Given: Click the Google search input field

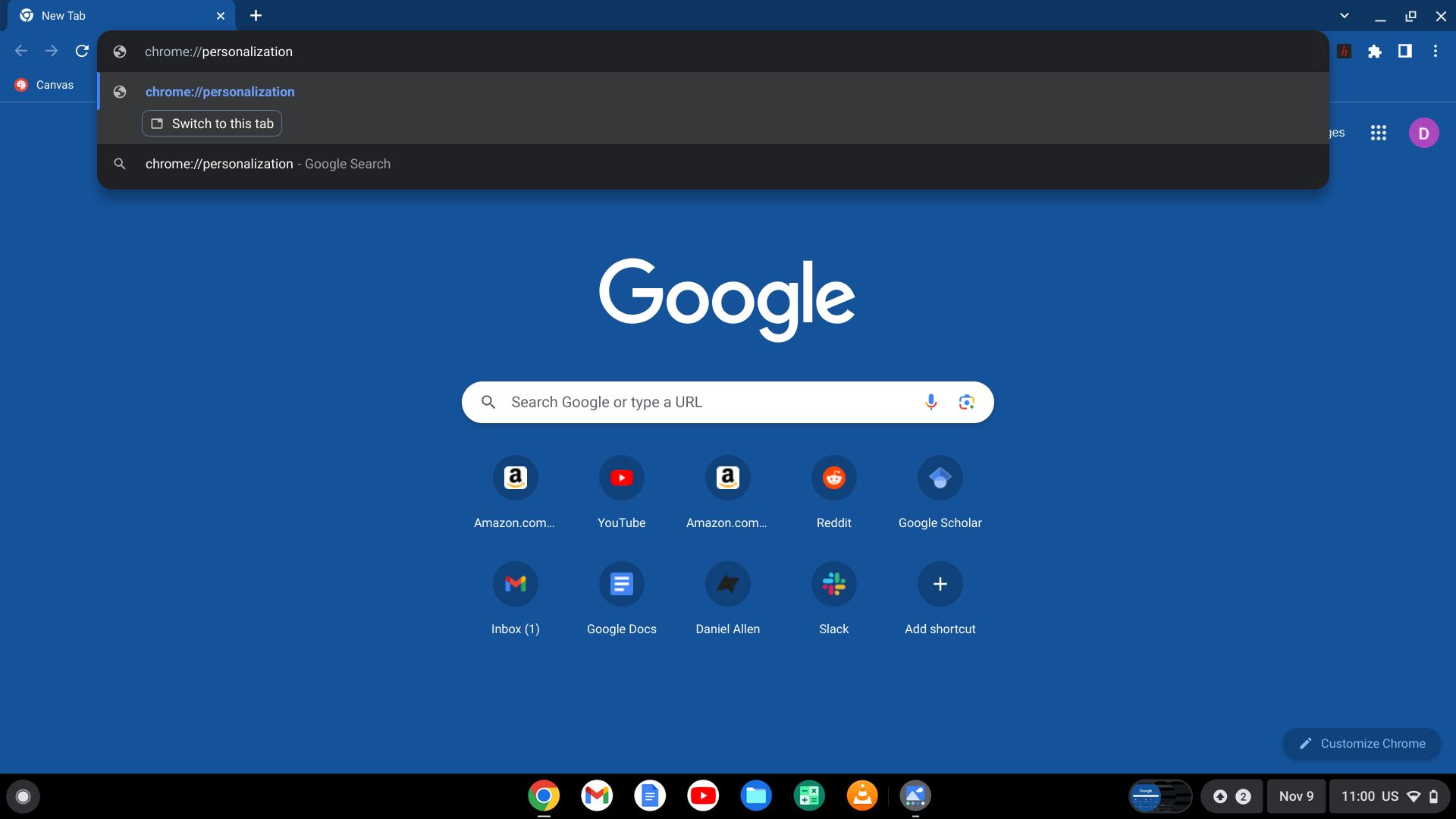Looking at the screenshot, I should [x=682, y=402].
